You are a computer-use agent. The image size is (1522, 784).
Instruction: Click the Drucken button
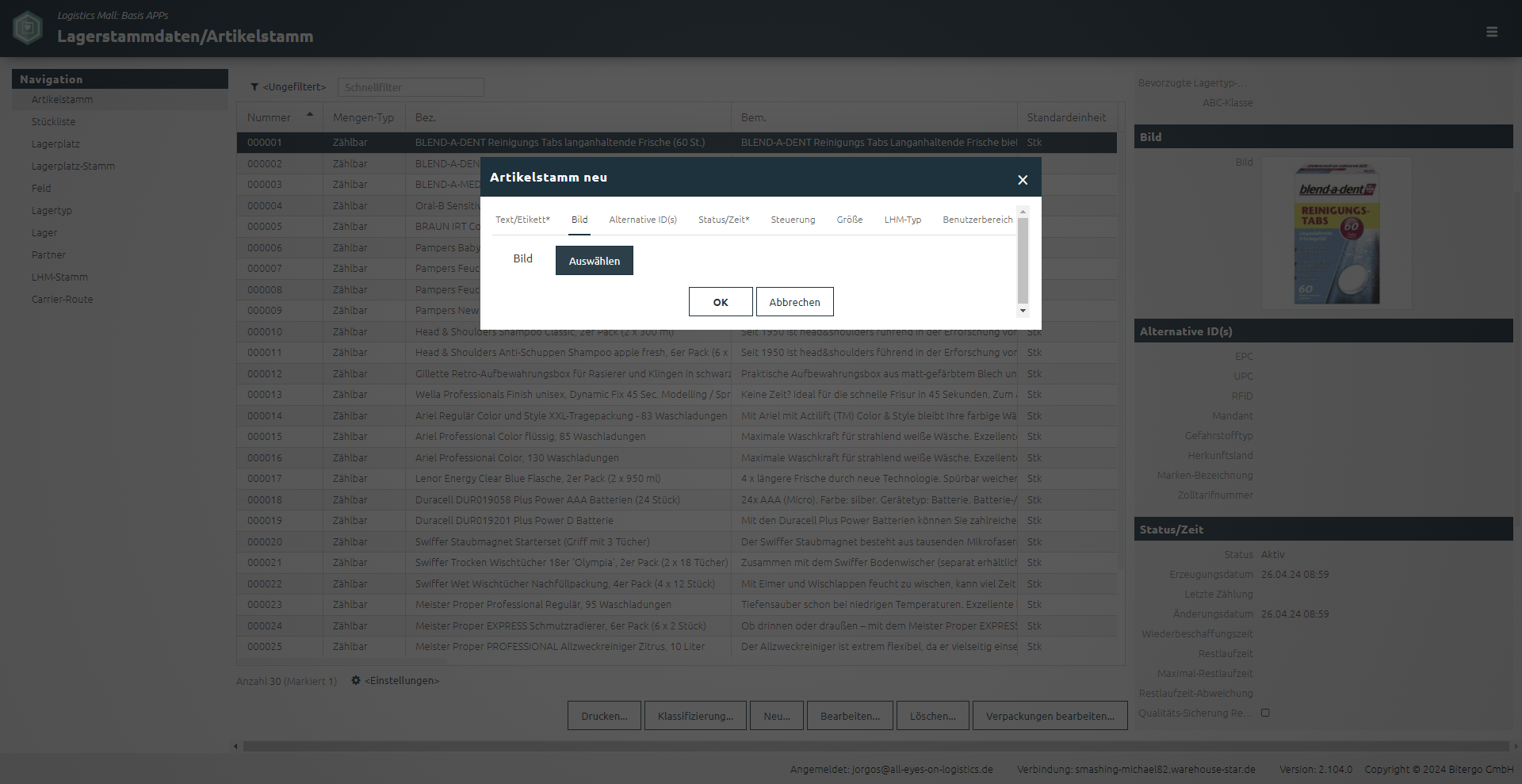point(604,716)
